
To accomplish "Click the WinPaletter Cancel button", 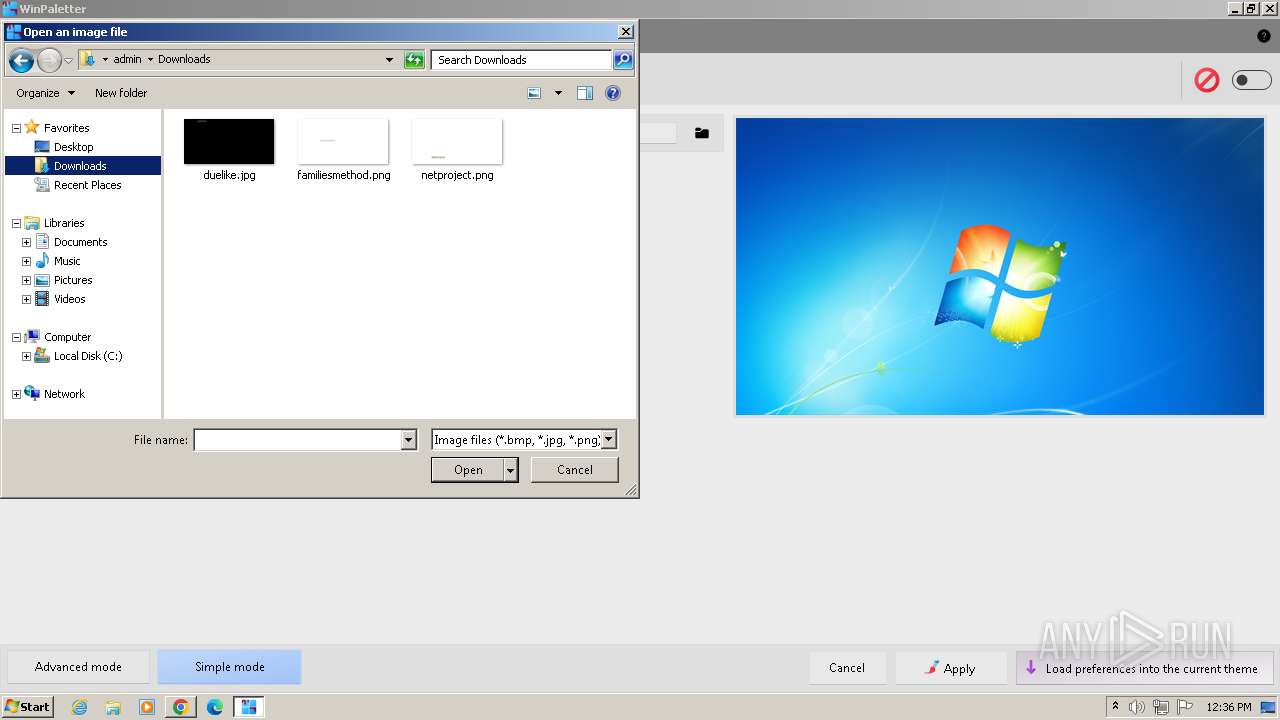I will (847, 668).
